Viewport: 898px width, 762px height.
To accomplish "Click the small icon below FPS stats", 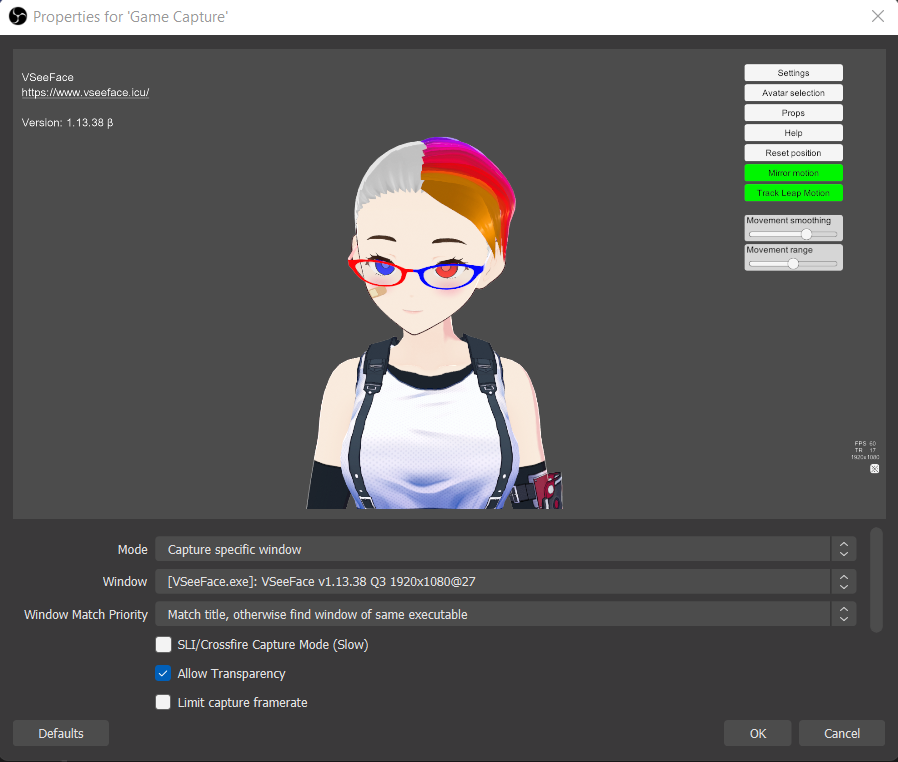I will point(874,469).
